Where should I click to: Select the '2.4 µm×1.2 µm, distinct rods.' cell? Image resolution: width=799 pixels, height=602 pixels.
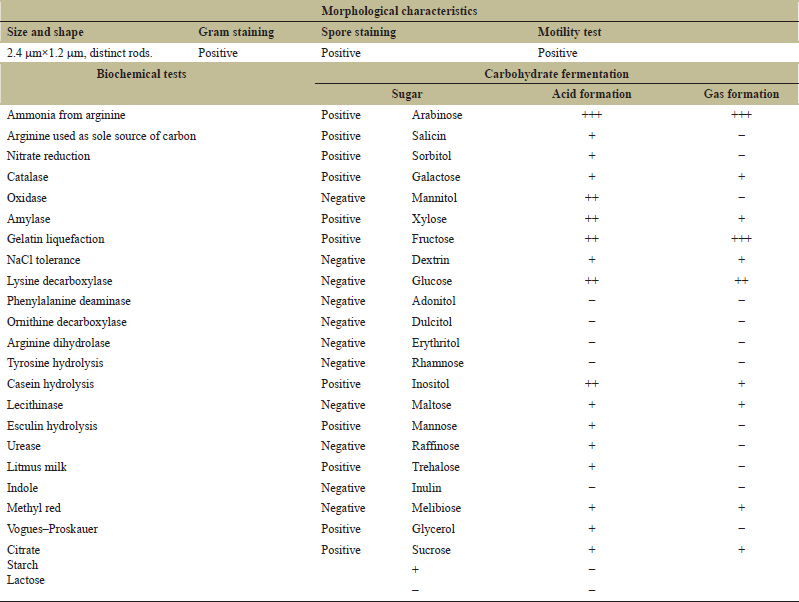[x=80, y=53]
